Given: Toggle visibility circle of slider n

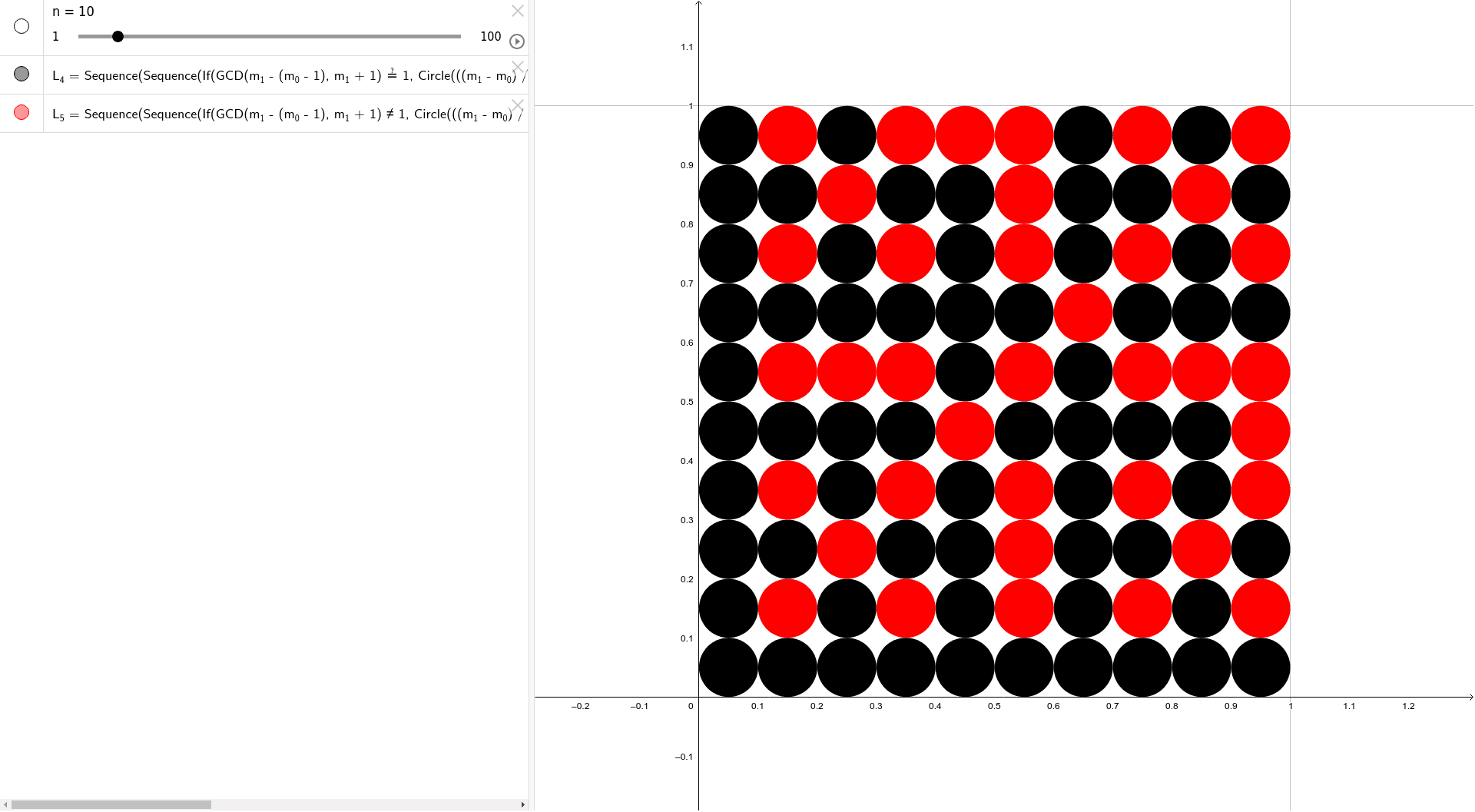Looking at the screenshot, I should click(x=21, y=26).
